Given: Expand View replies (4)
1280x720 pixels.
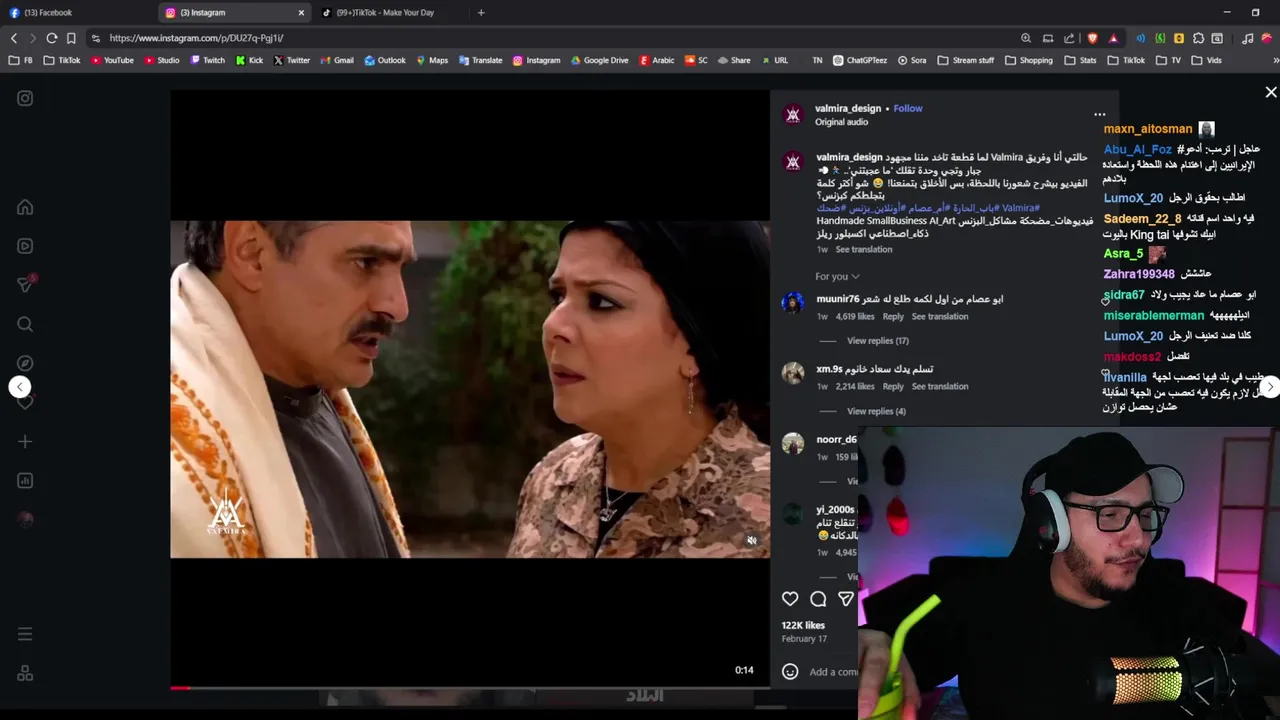Looking at the screenshot, I should (876, 411).
